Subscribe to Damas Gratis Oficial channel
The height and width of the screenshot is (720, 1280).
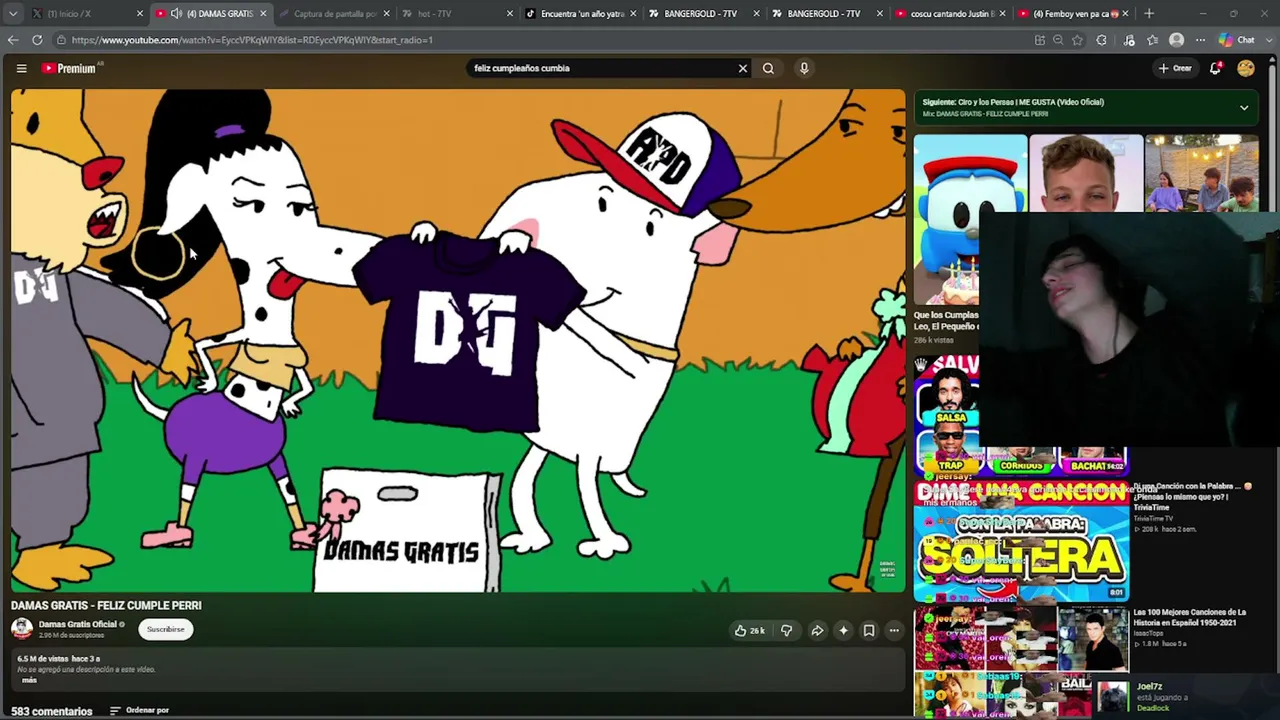tap(165, 629)
